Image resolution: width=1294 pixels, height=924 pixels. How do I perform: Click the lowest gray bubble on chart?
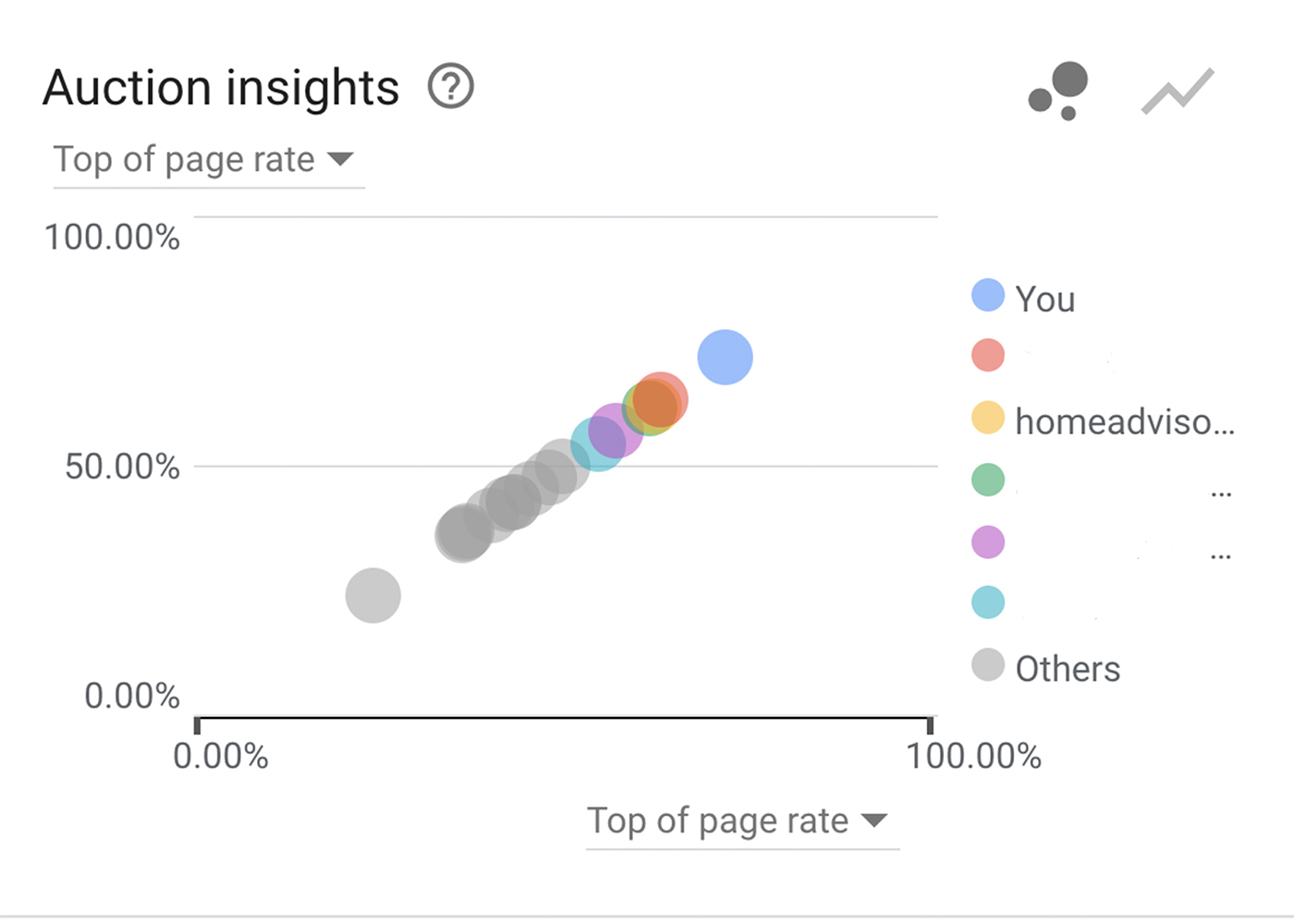(373, 595)
